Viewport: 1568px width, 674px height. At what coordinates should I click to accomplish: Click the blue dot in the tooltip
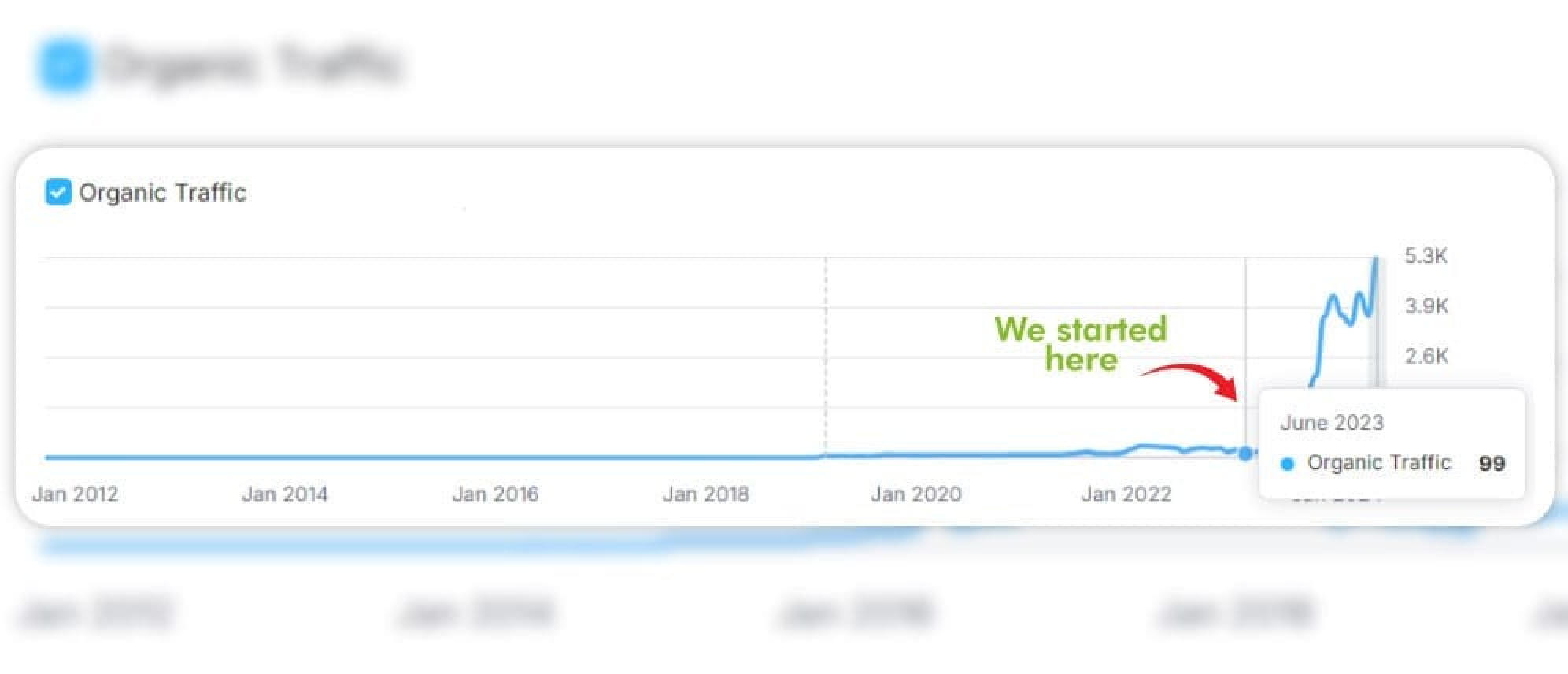coord(1288,464)
